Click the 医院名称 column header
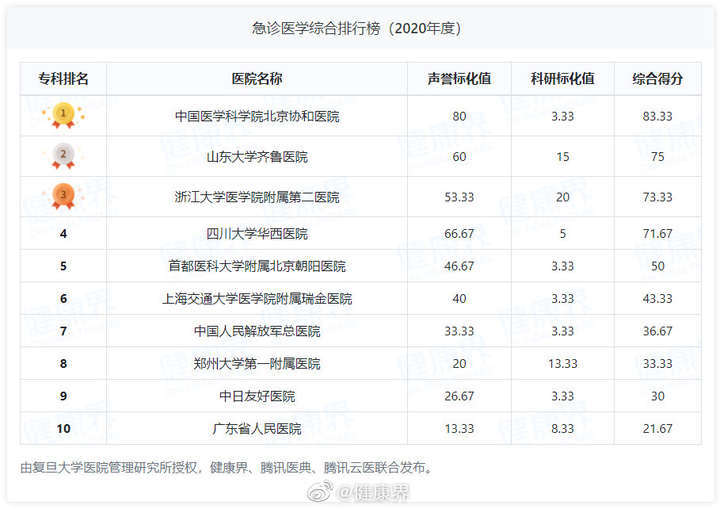720x509 pixels. point(257,79)
